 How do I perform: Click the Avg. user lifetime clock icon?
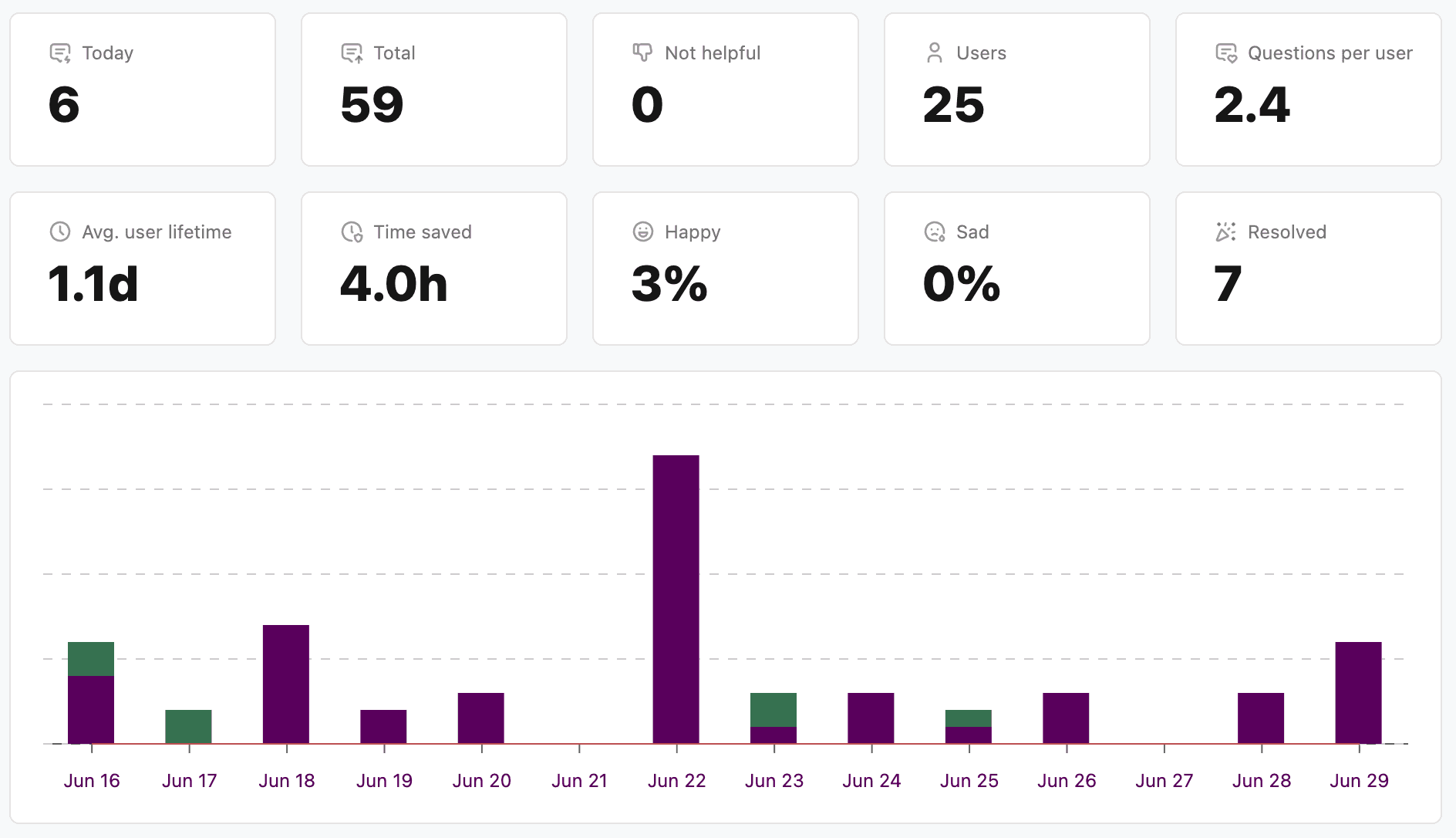click(x=60, y=231)
